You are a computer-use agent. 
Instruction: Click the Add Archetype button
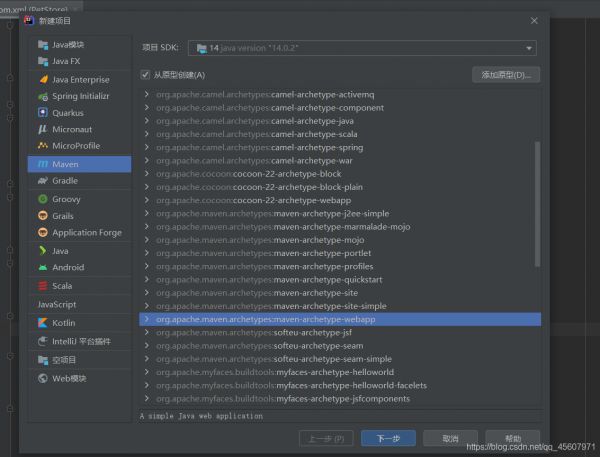pos(506,75)
